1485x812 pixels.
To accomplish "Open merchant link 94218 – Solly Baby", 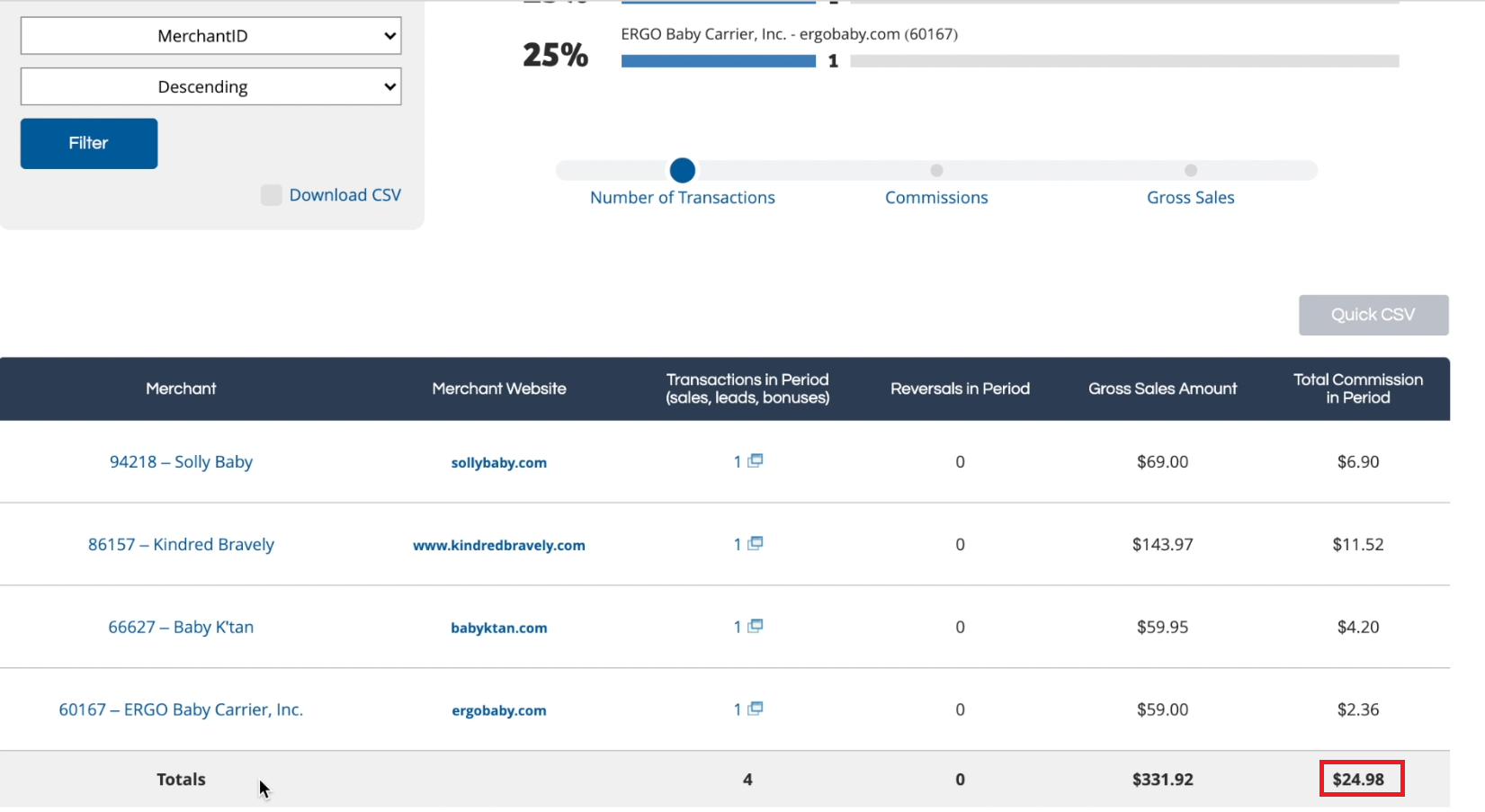I will pos(181,461).
